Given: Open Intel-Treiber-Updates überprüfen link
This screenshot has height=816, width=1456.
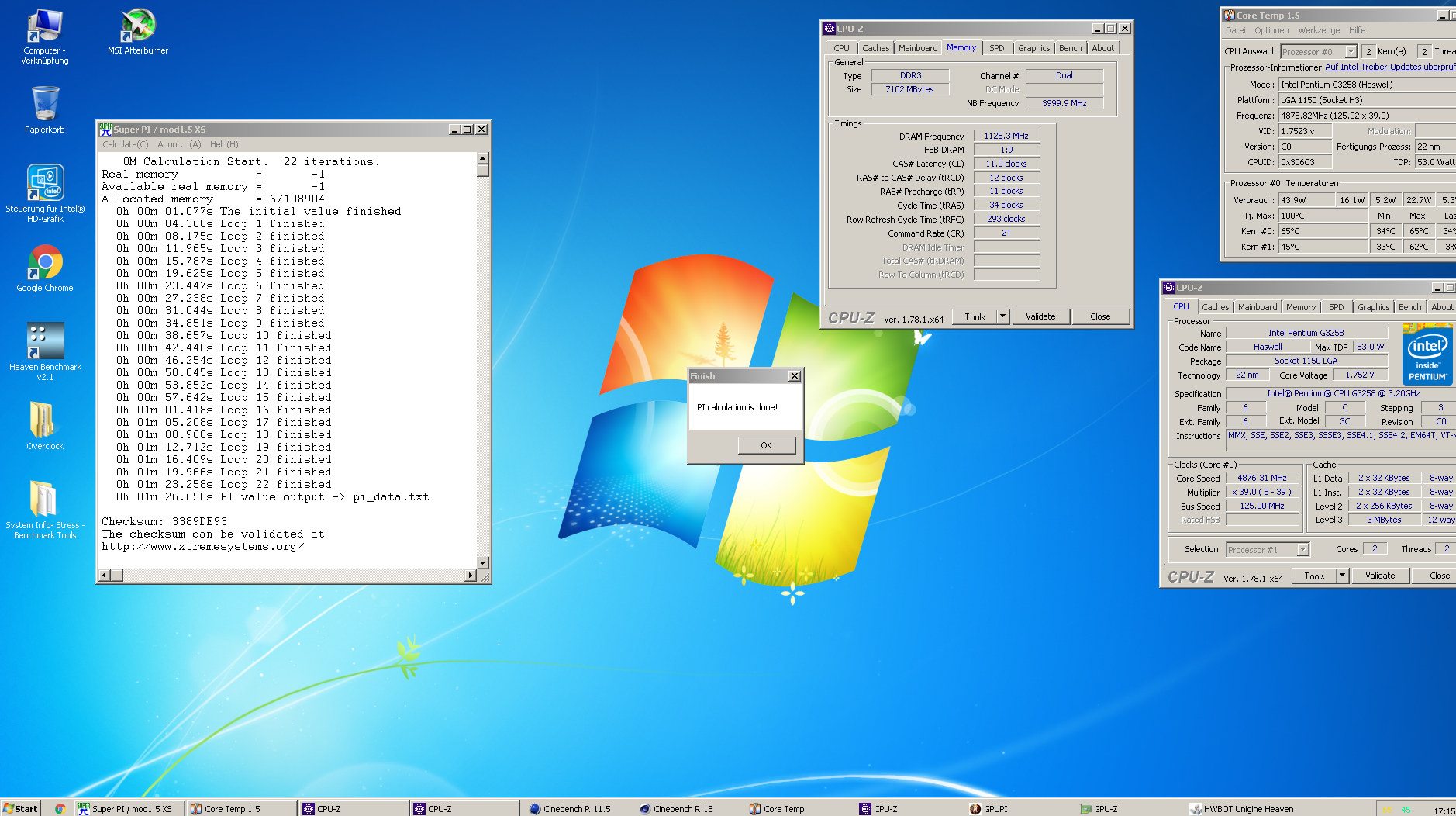Looking at the screenshot, I should pyautogui.click(x=1390, y=67).
